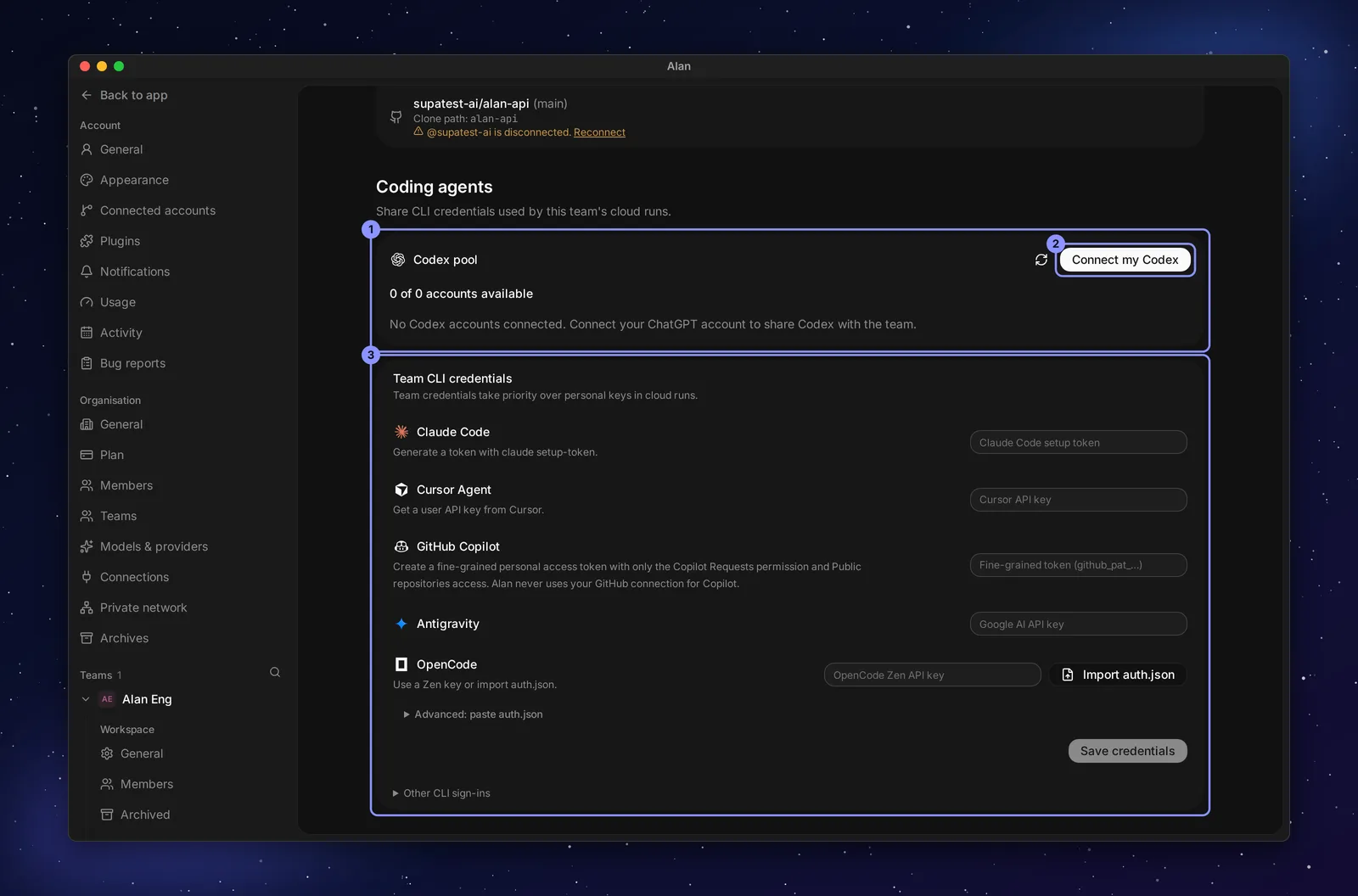Click the Reconnect link
1358x896 pixels.
(x=599, y=132)
